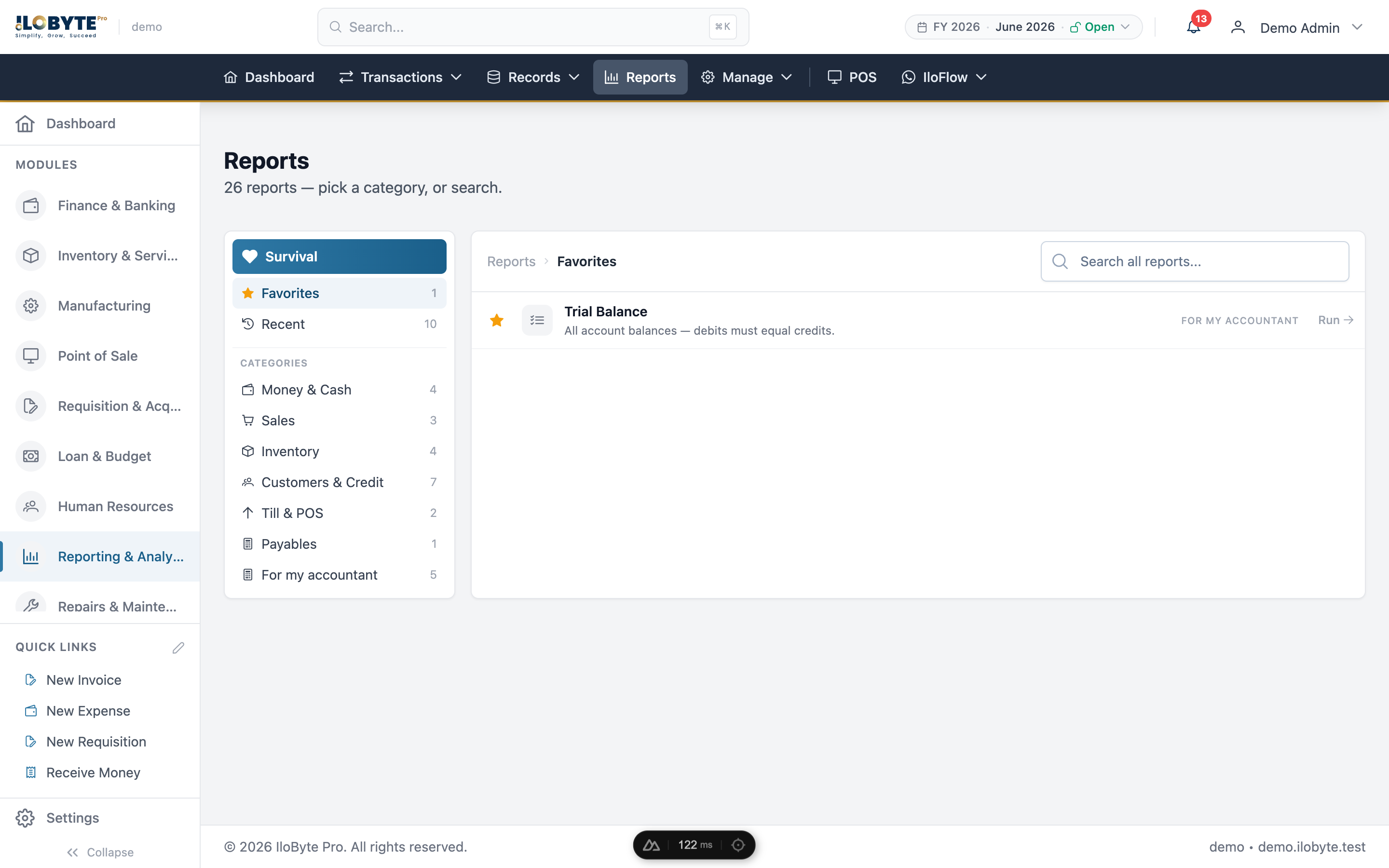1389x868 pixels.
Task: Unfavorite Trial Balance via the star
Action: pyautogui.click(x=496, y=320)
